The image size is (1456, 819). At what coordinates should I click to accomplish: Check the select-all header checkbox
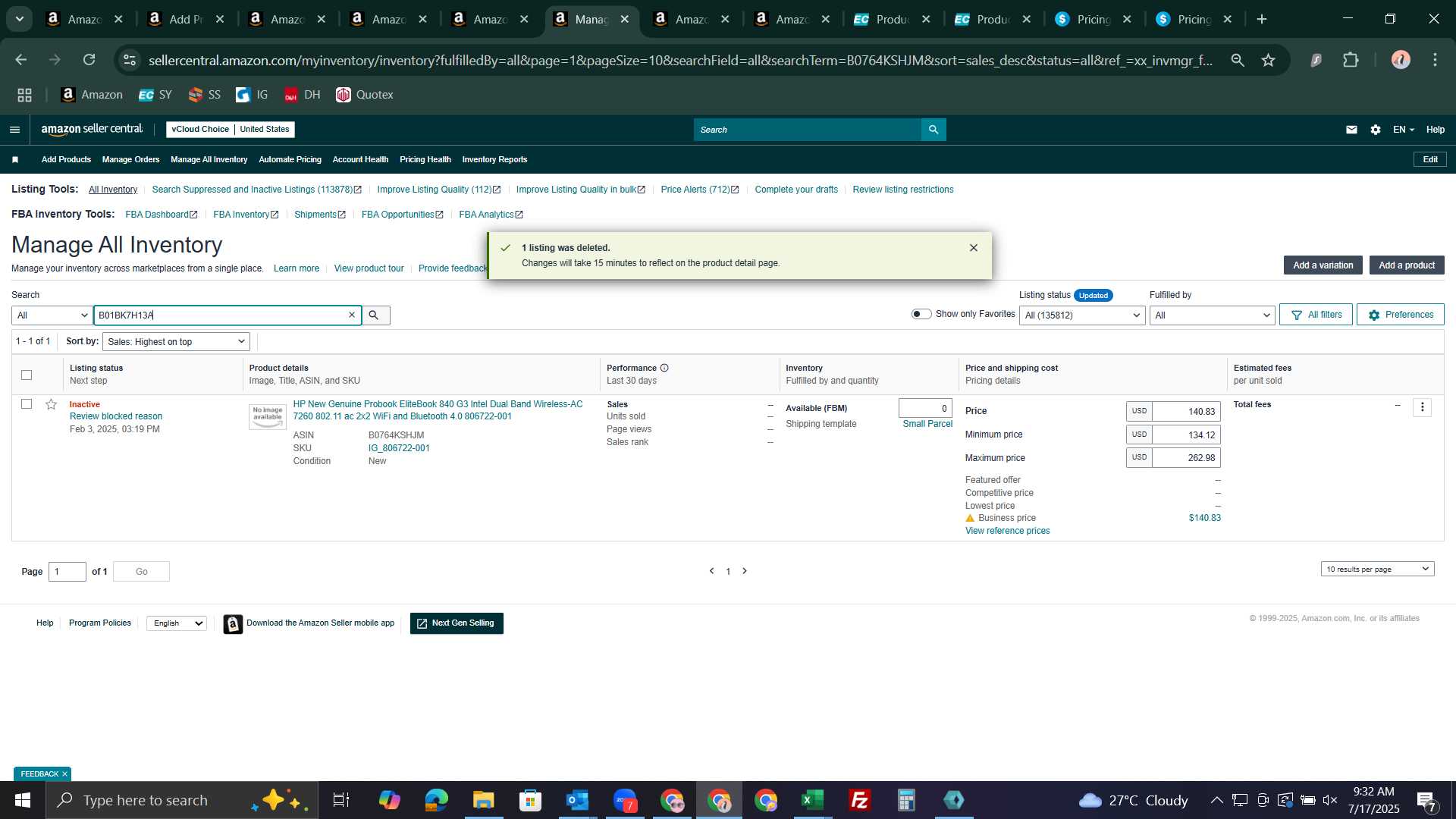[27, 375]
